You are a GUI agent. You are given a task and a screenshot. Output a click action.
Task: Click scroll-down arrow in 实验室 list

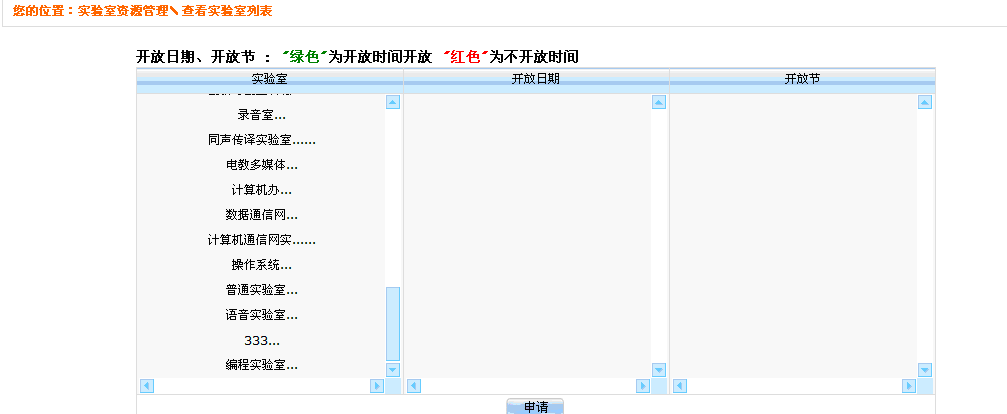(392, 370)
